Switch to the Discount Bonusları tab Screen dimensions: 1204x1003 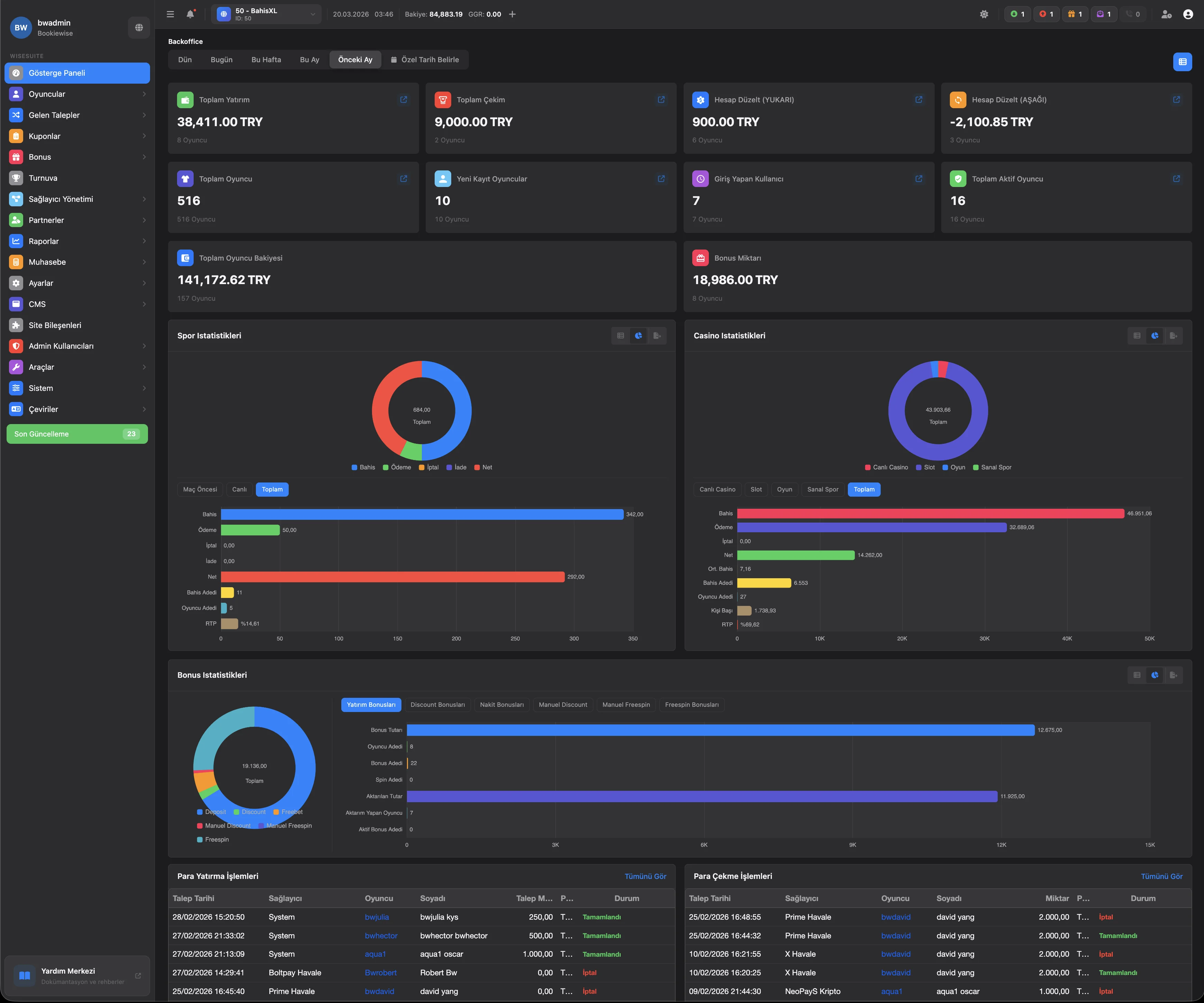click(x=437, y=704)
